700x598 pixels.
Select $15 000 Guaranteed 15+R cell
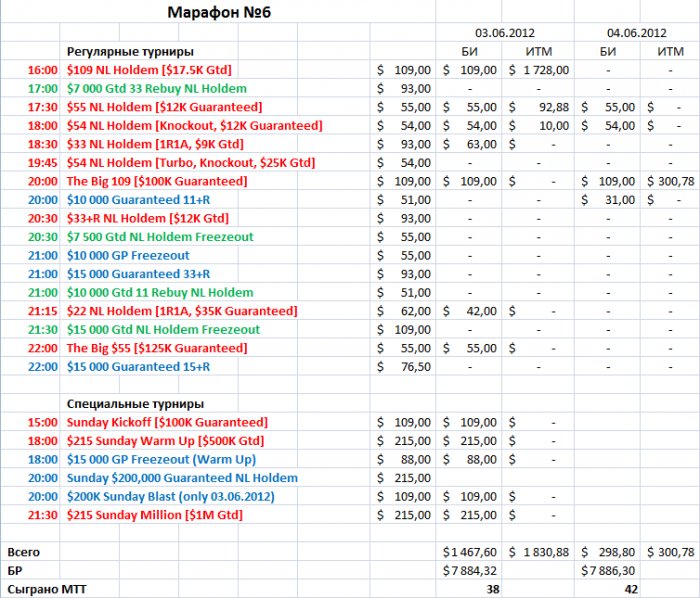click(138, 367)
